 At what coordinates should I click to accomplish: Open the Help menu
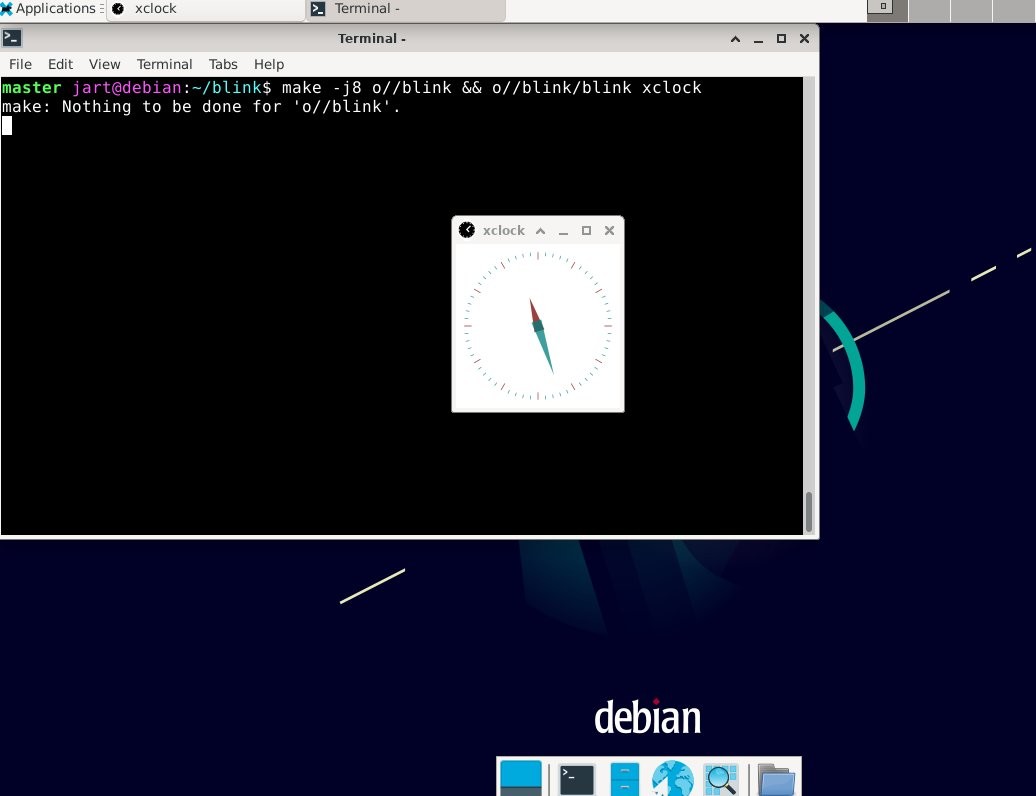269,64
